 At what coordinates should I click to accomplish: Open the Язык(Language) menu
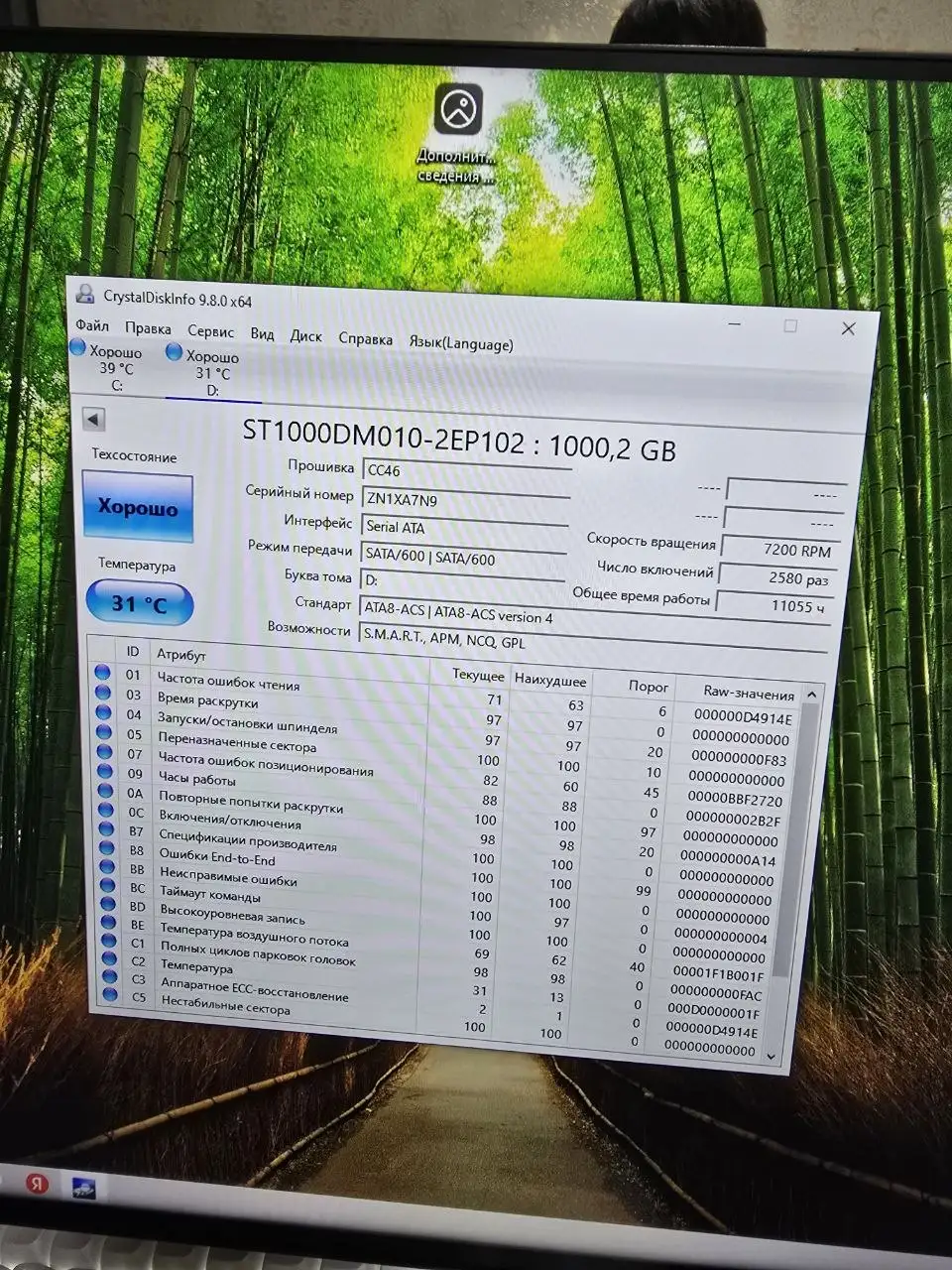pos(460,341)
